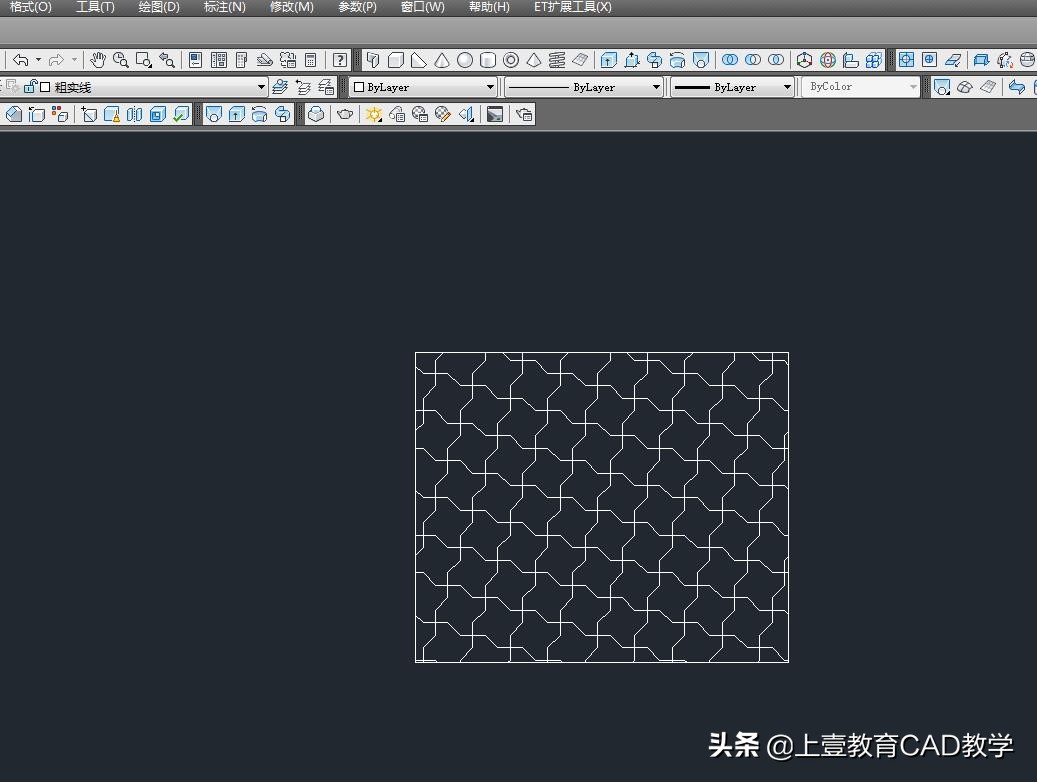Open the 参数(P) menu

tap(357, 7)
